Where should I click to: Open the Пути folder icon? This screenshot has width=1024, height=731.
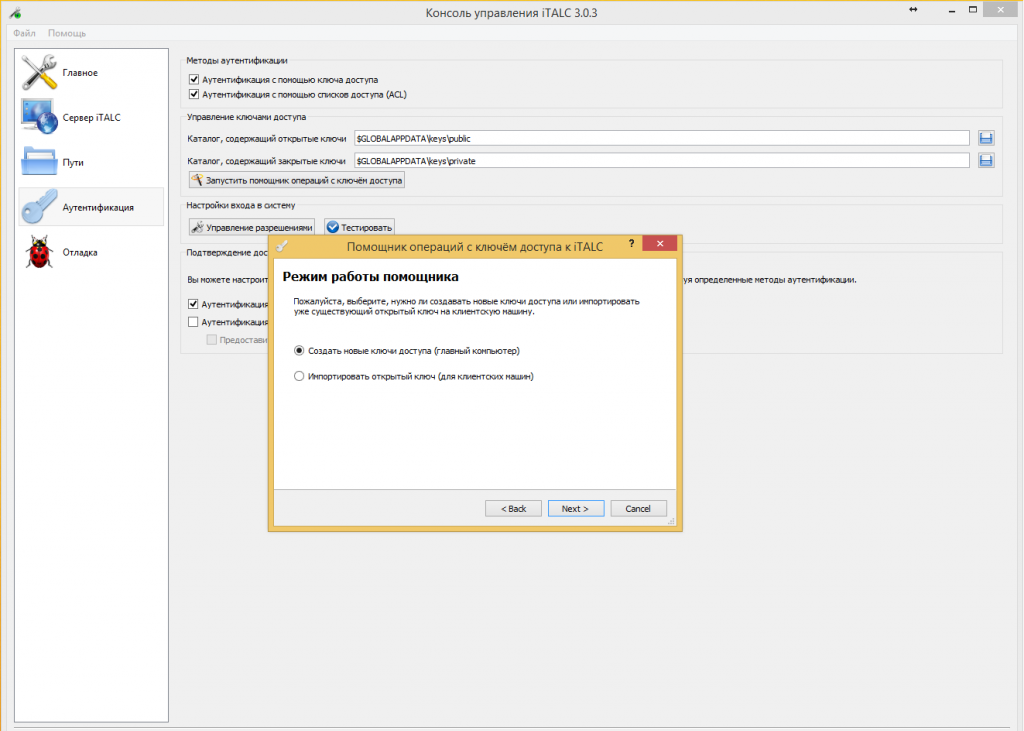point(39,161)
